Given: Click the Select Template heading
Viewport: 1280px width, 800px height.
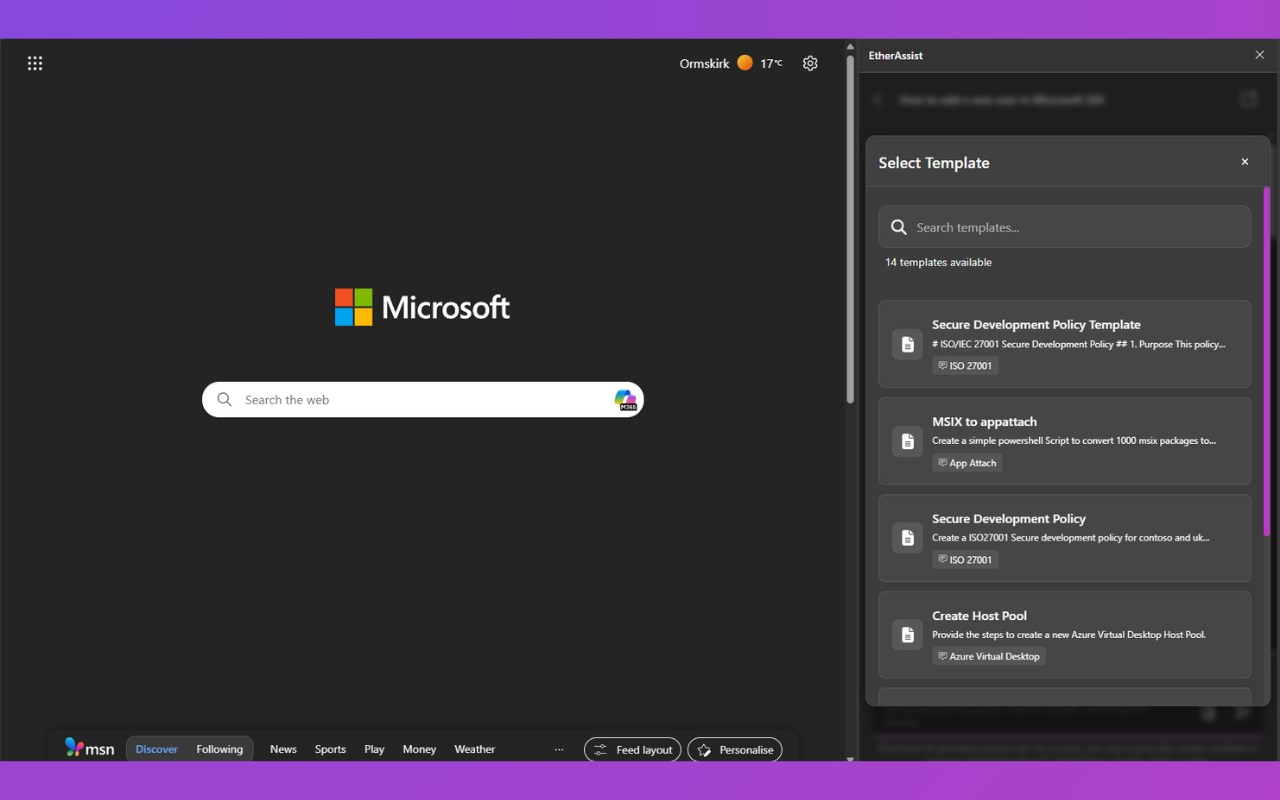Looking at the screenshot, I should coord(934,163).
